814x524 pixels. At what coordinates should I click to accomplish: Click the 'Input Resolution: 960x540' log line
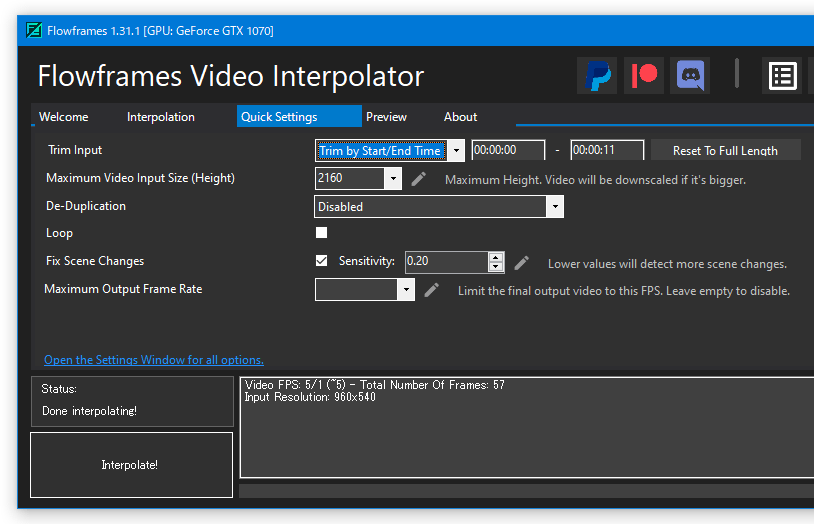[x=310, y=397]
